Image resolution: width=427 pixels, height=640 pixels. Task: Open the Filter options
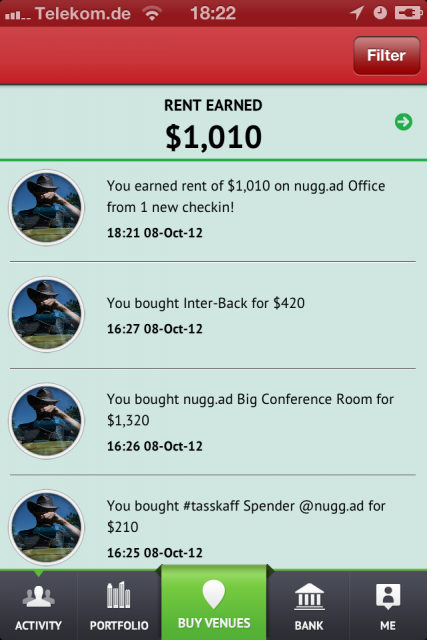coord(387,56)
